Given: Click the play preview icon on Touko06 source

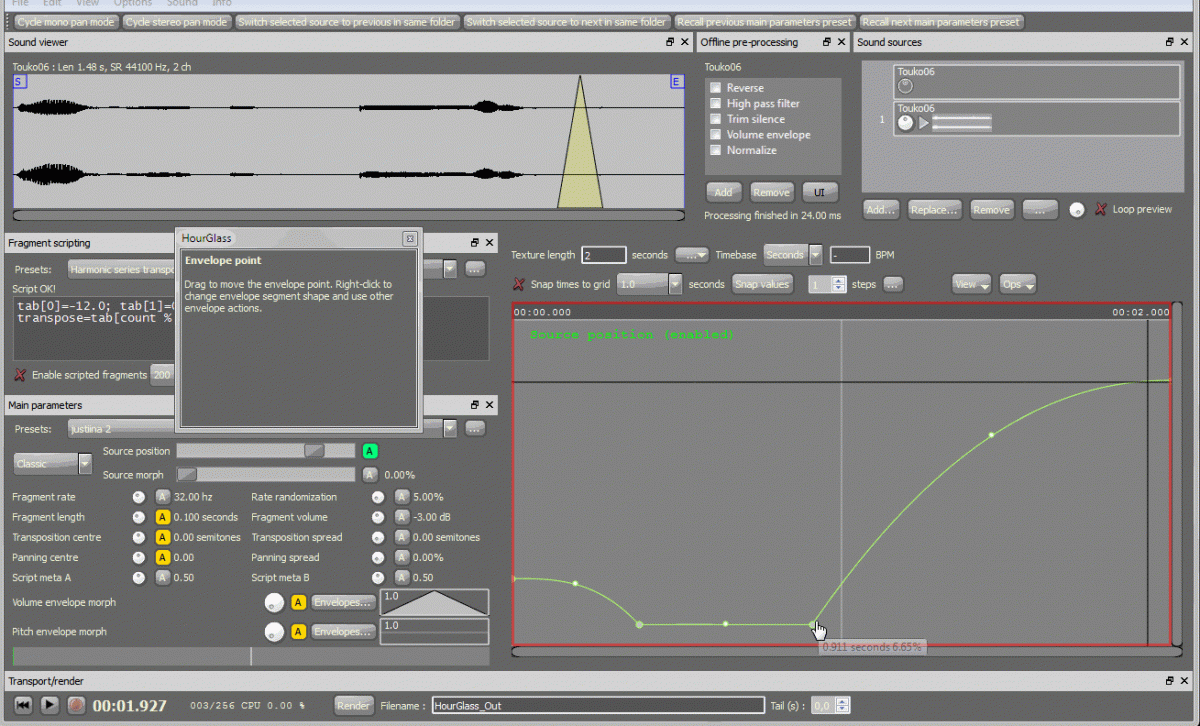Looking at the screenshot, I should tap(924, 122).
